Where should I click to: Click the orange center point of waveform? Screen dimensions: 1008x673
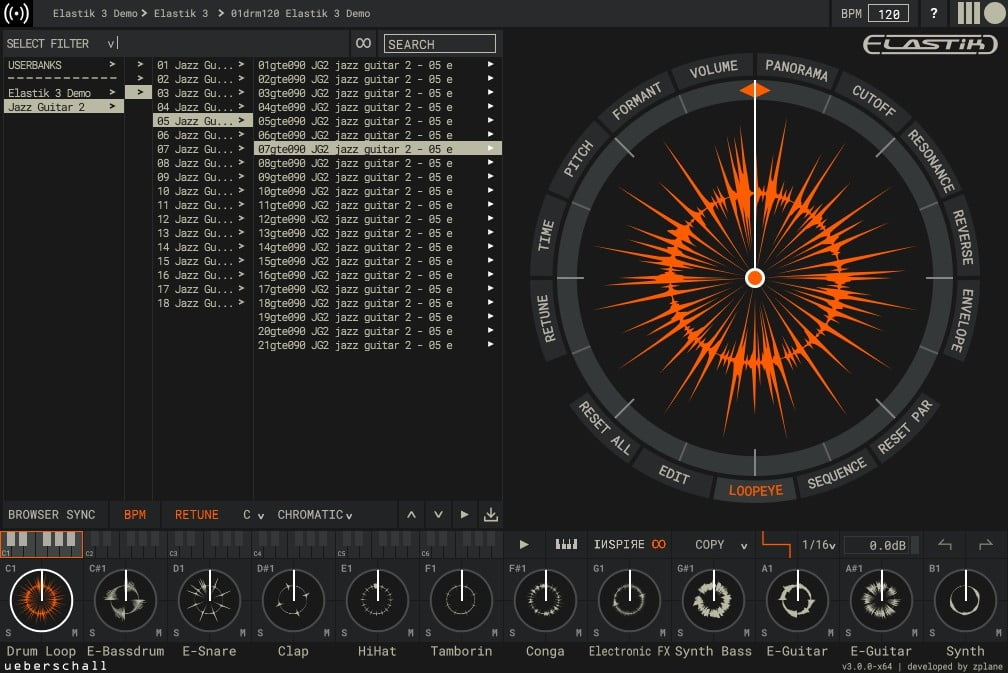(755, 278)
